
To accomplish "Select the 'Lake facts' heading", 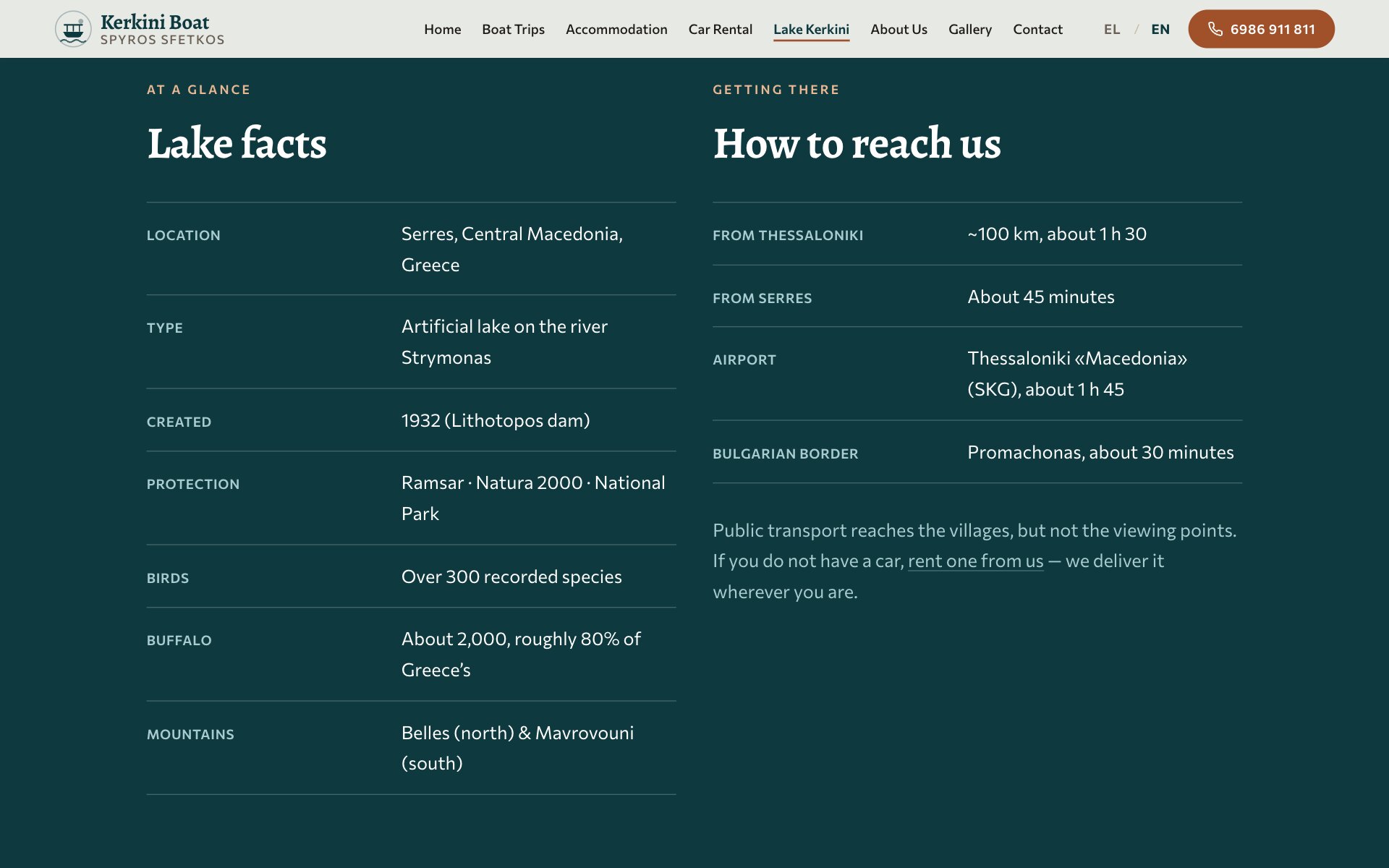I will point(237,142).
